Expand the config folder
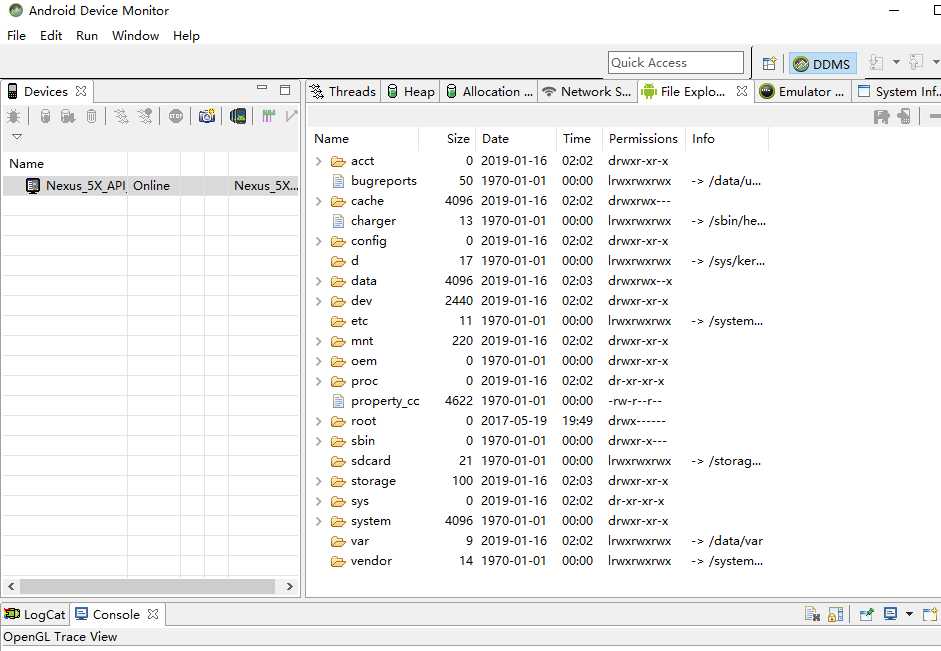 point(319,241)
